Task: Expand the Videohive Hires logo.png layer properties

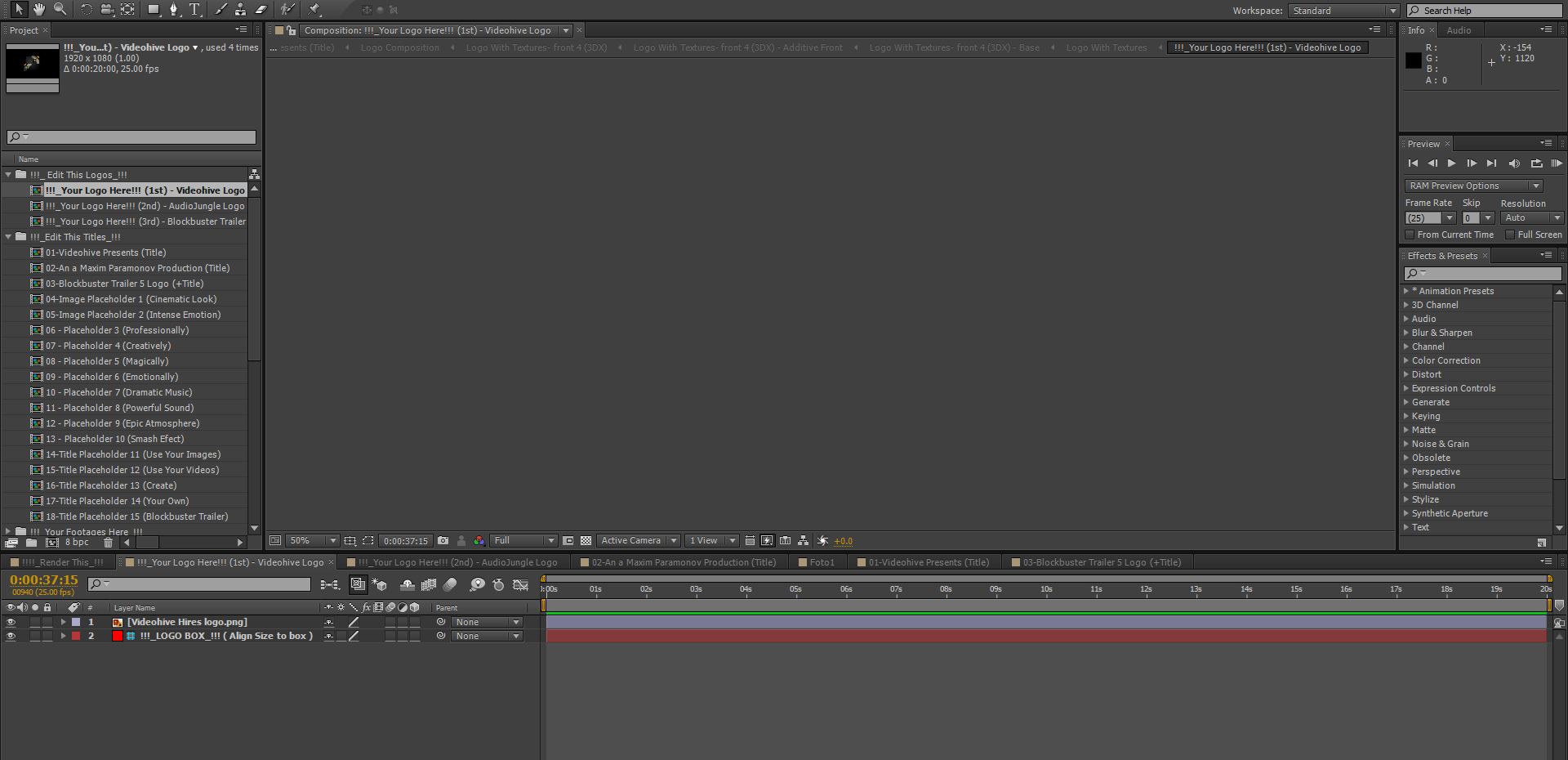Action: [63, 622]
